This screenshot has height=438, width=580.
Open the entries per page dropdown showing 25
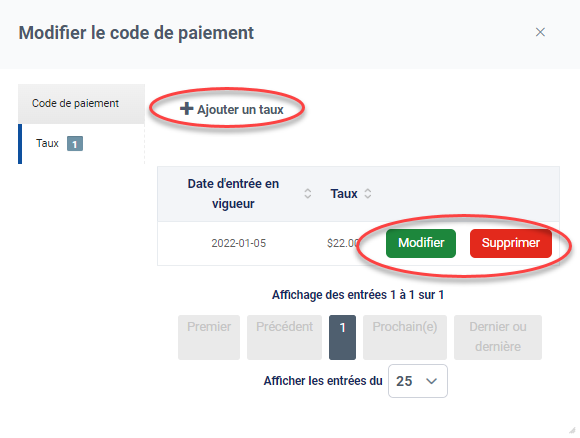coord(418,381)
